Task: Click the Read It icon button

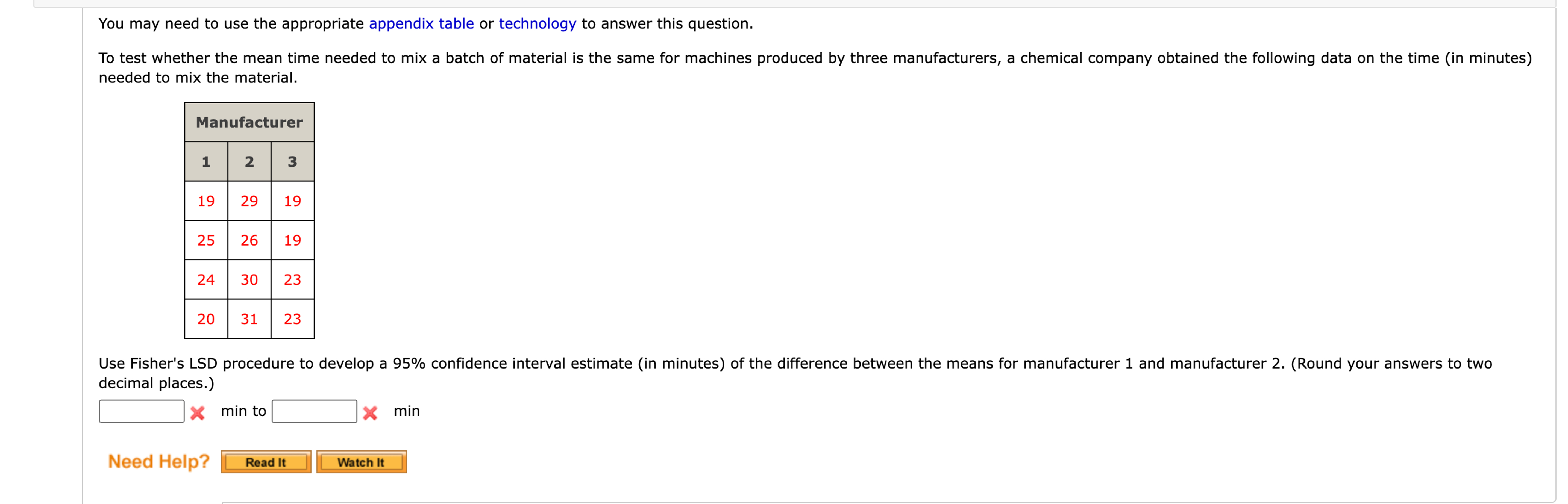Action: 265,462
